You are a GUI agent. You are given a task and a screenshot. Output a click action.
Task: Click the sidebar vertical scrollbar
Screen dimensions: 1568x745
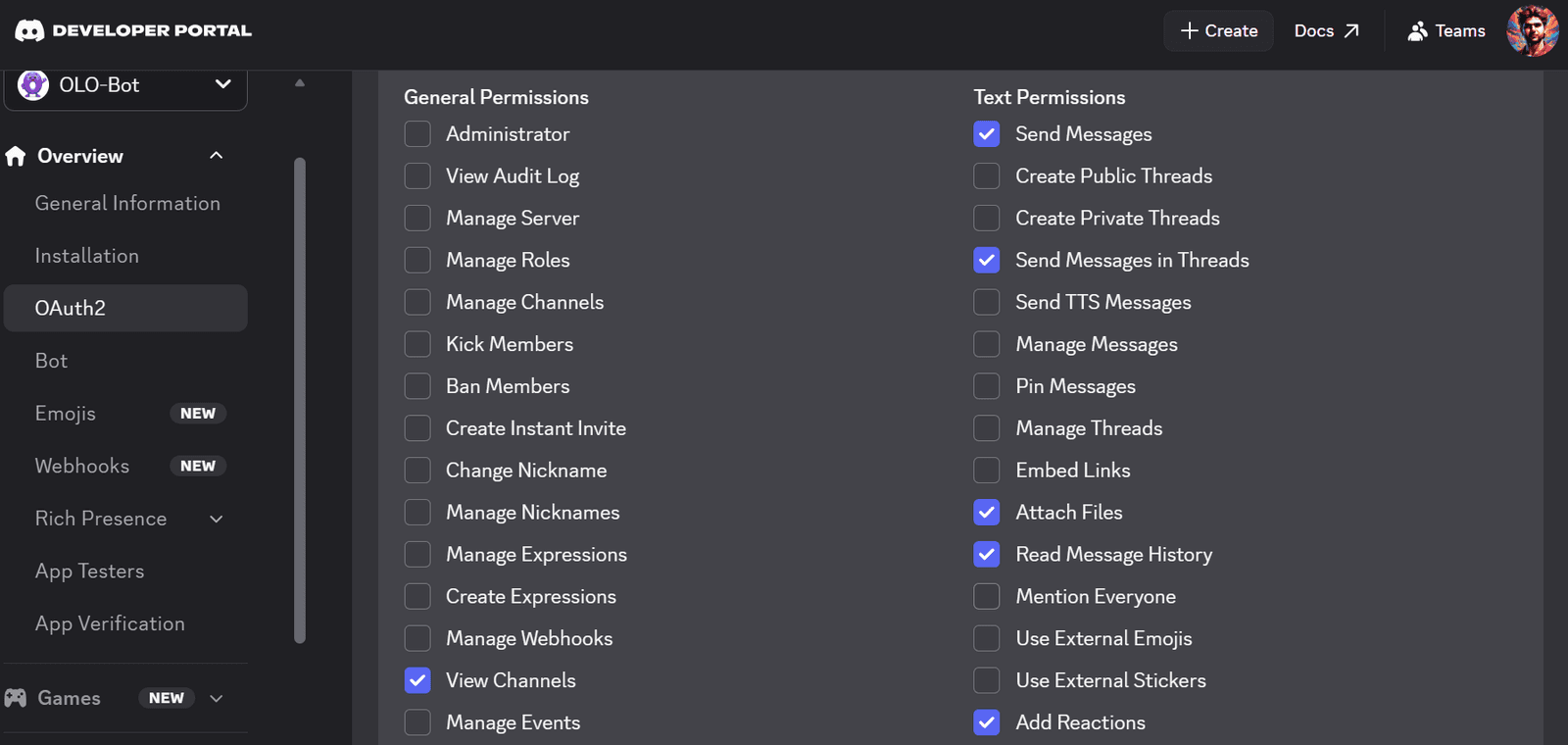point(300,400)
